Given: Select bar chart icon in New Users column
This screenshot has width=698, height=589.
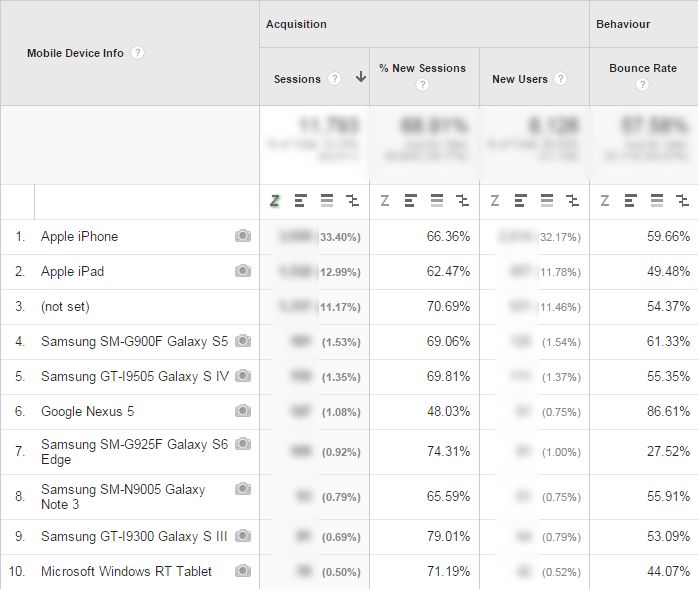Looking at the screenshot, I should pos(520,201).
